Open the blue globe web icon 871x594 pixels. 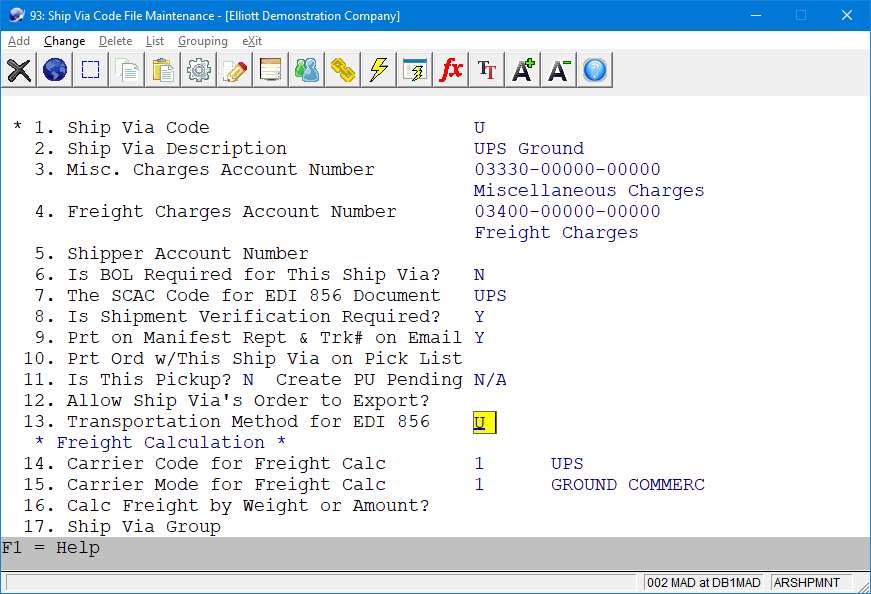pyautogui.click(x=55, y=70)
